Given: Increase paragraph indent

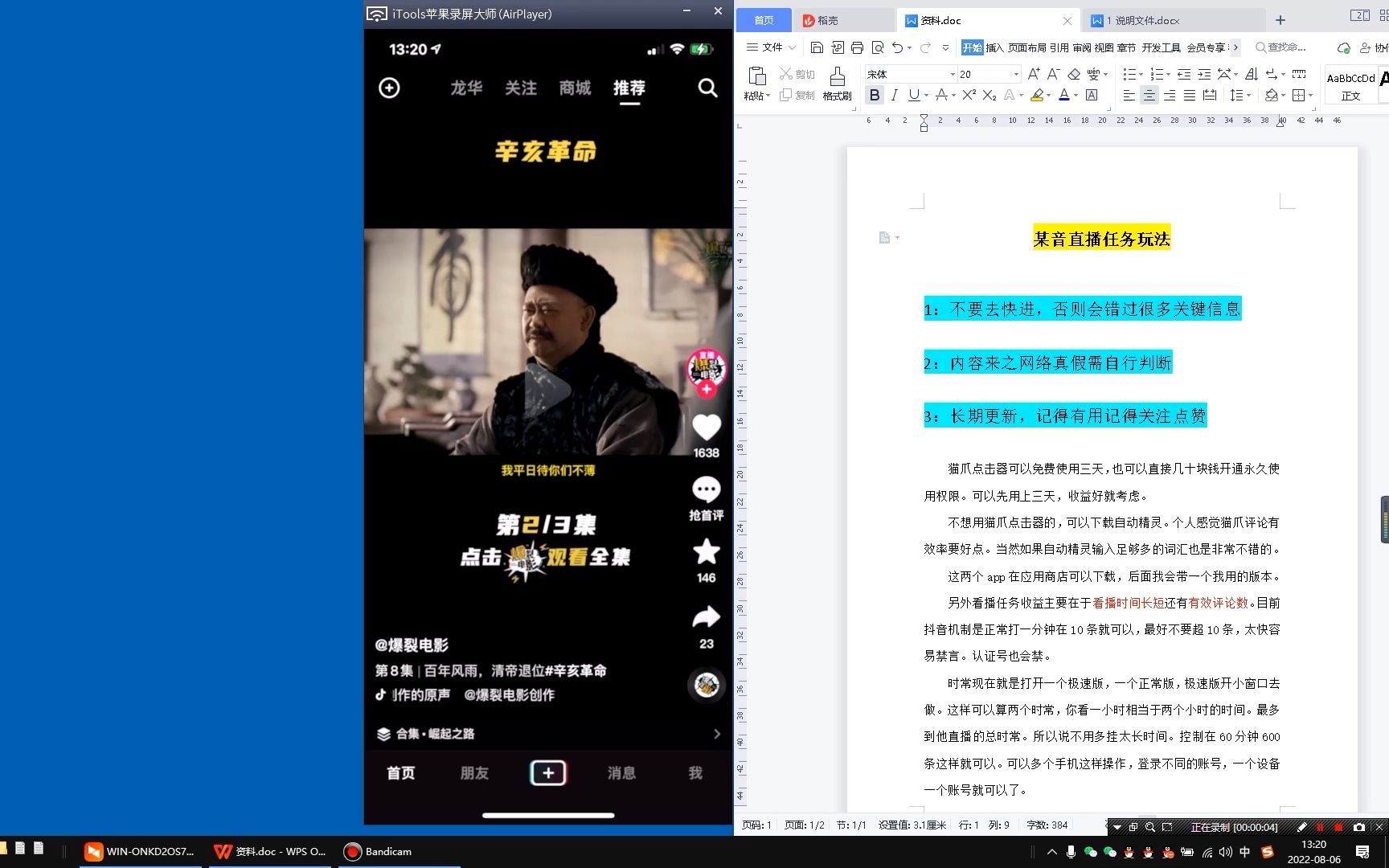Looking at the screenshot, I should [1204, 74].
